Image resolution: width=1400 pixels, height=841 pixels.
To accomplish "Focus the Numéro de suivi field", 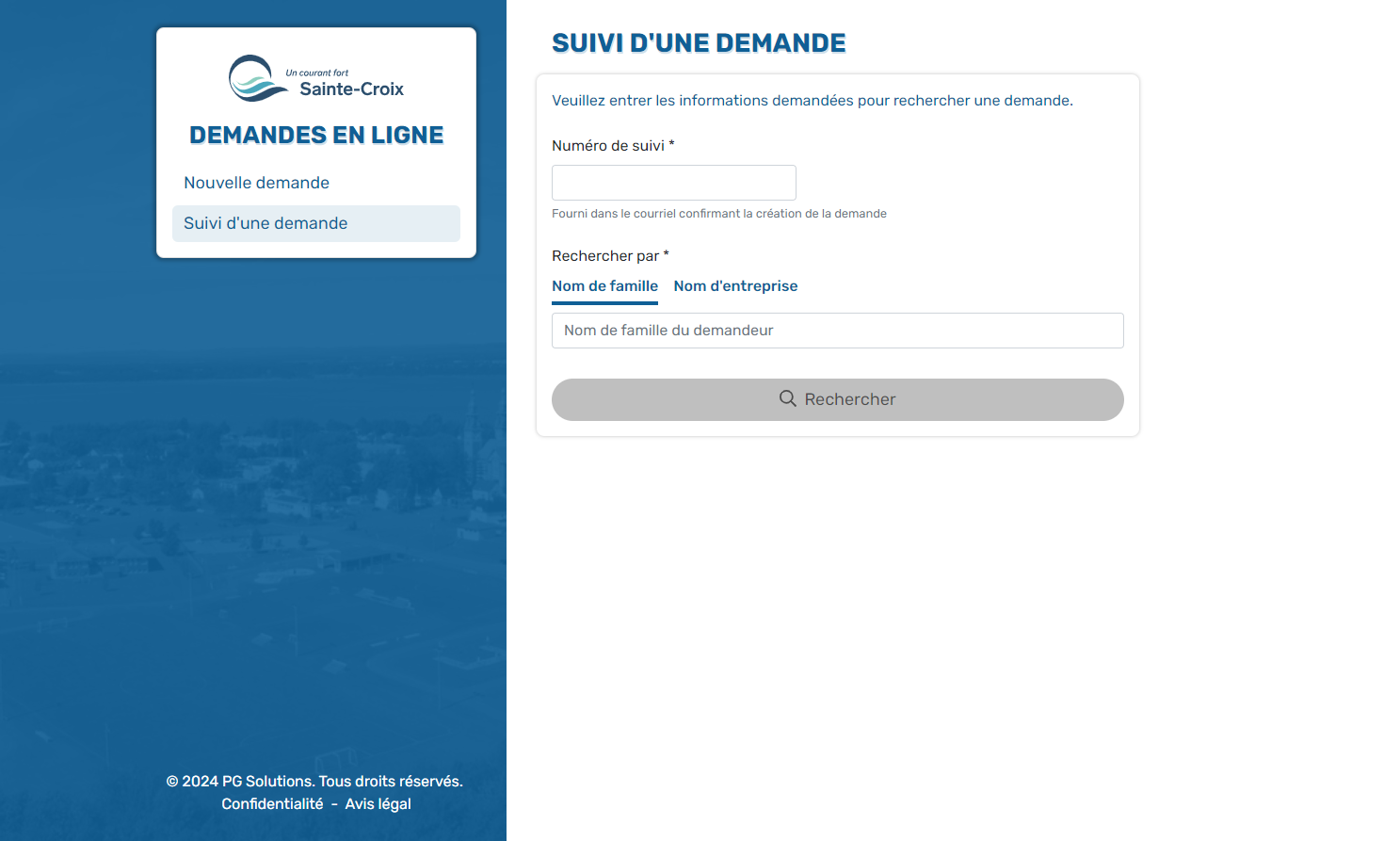I will coord(673,183).
